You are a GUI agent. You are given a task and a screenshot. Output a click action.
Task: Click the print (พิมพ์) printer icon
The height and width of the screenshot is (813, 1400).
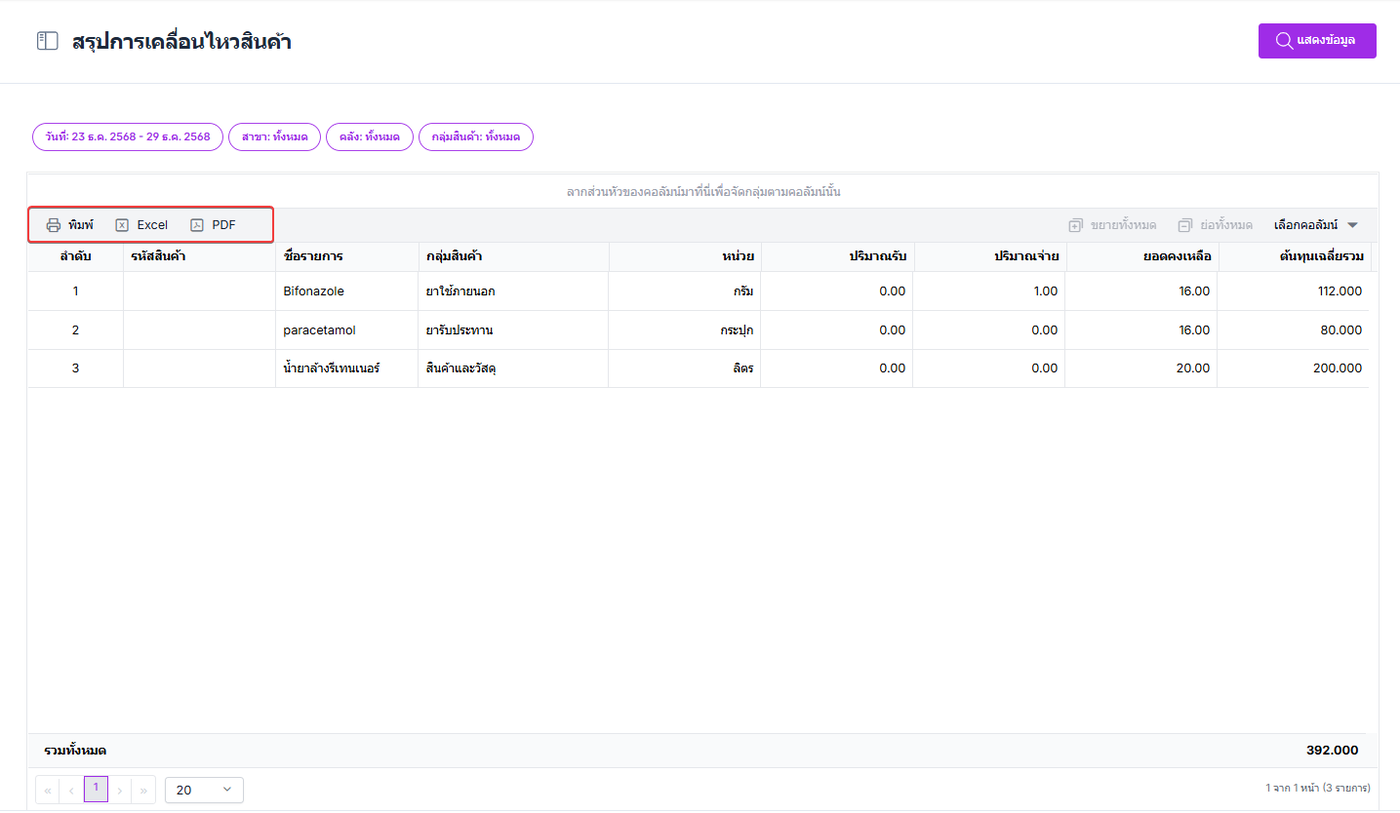[54, 225]
